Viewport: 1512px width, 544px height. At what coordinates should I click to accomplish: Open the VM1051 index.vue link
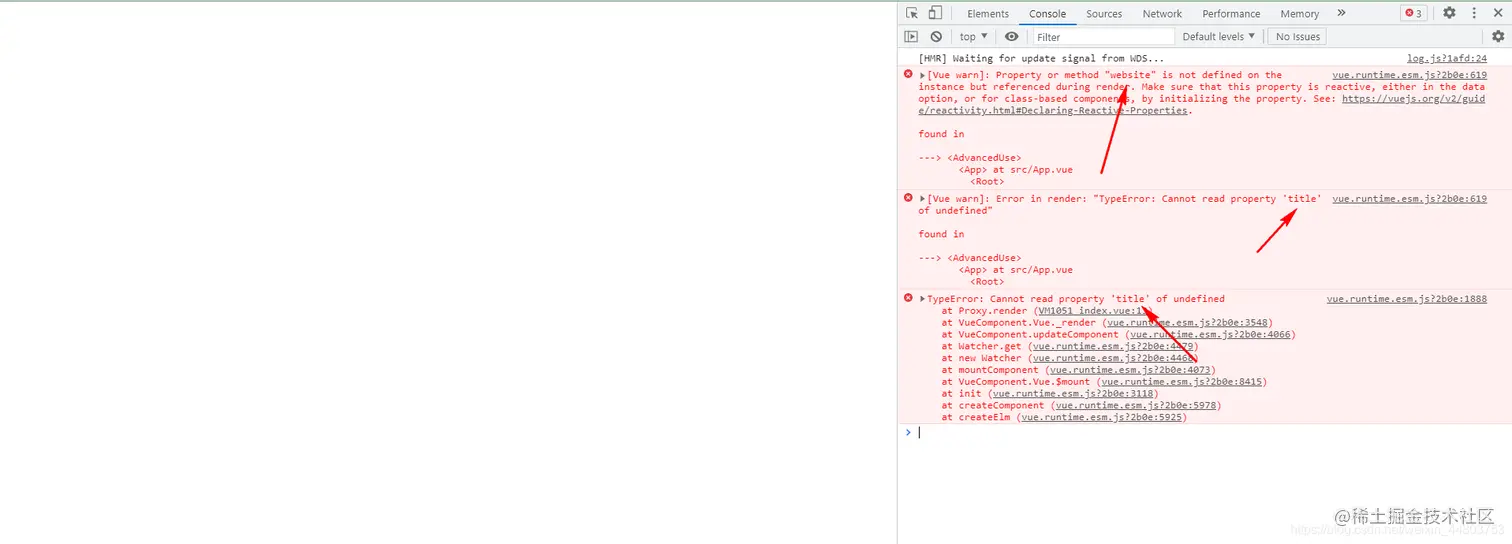1094,311
